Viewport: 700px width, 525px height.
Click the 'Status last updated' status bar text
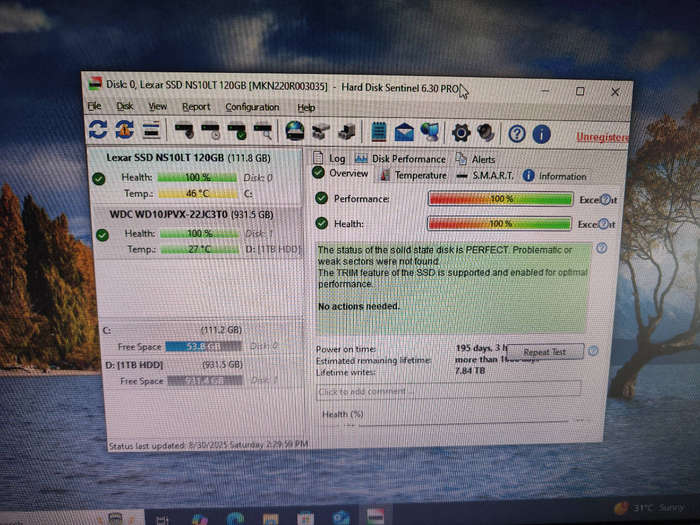click(x=208, y=445)
